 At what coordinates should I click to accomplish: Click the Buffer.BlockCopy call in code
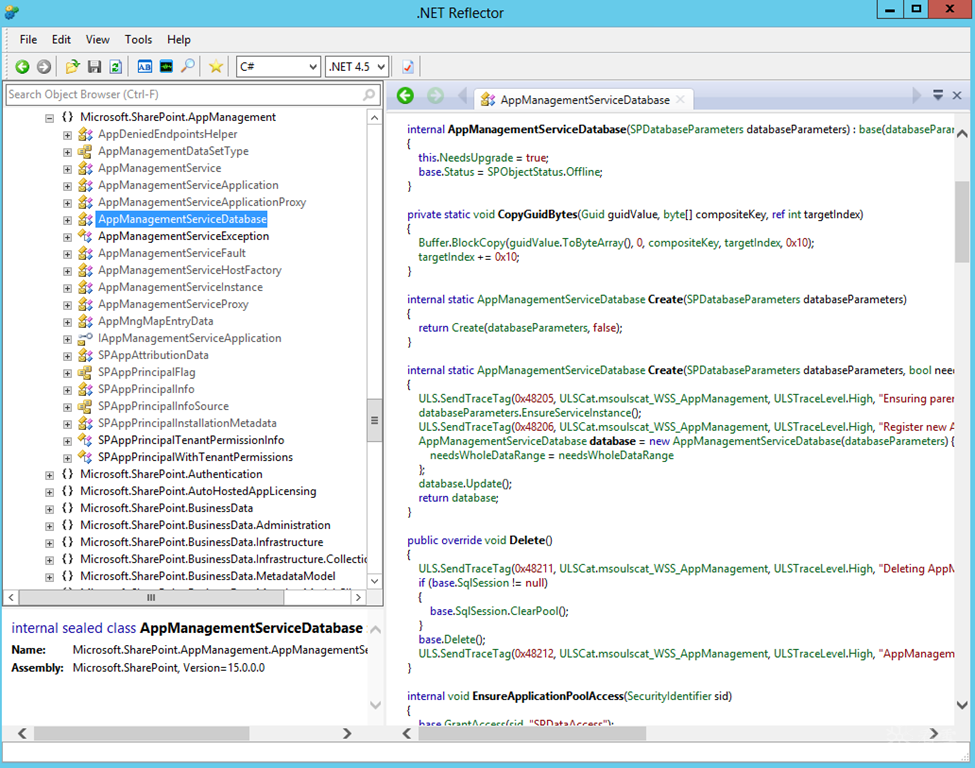point(462,243)
